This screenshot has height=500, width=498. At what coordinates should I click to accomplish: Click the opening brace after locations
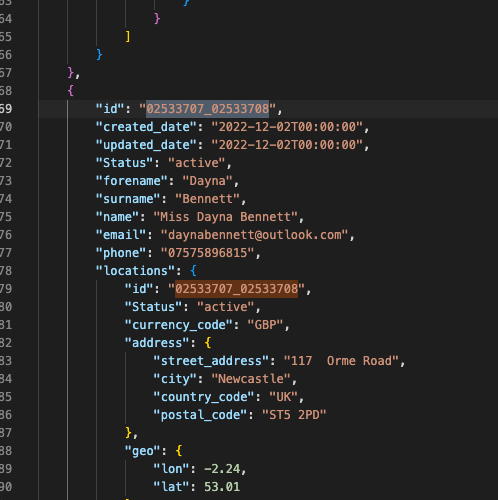click(193, 271)
